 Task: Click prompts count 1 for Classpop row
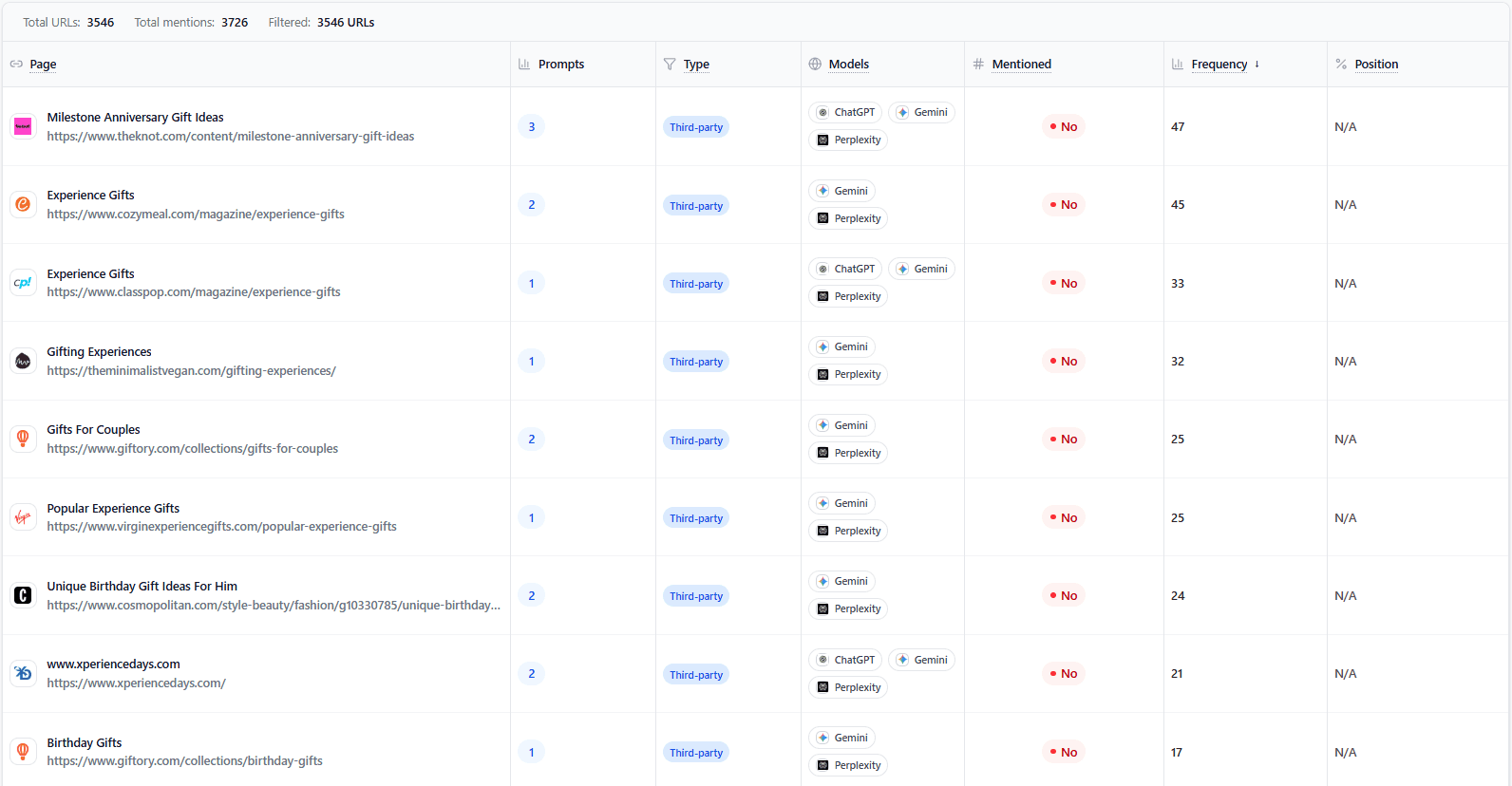[531, 283]
